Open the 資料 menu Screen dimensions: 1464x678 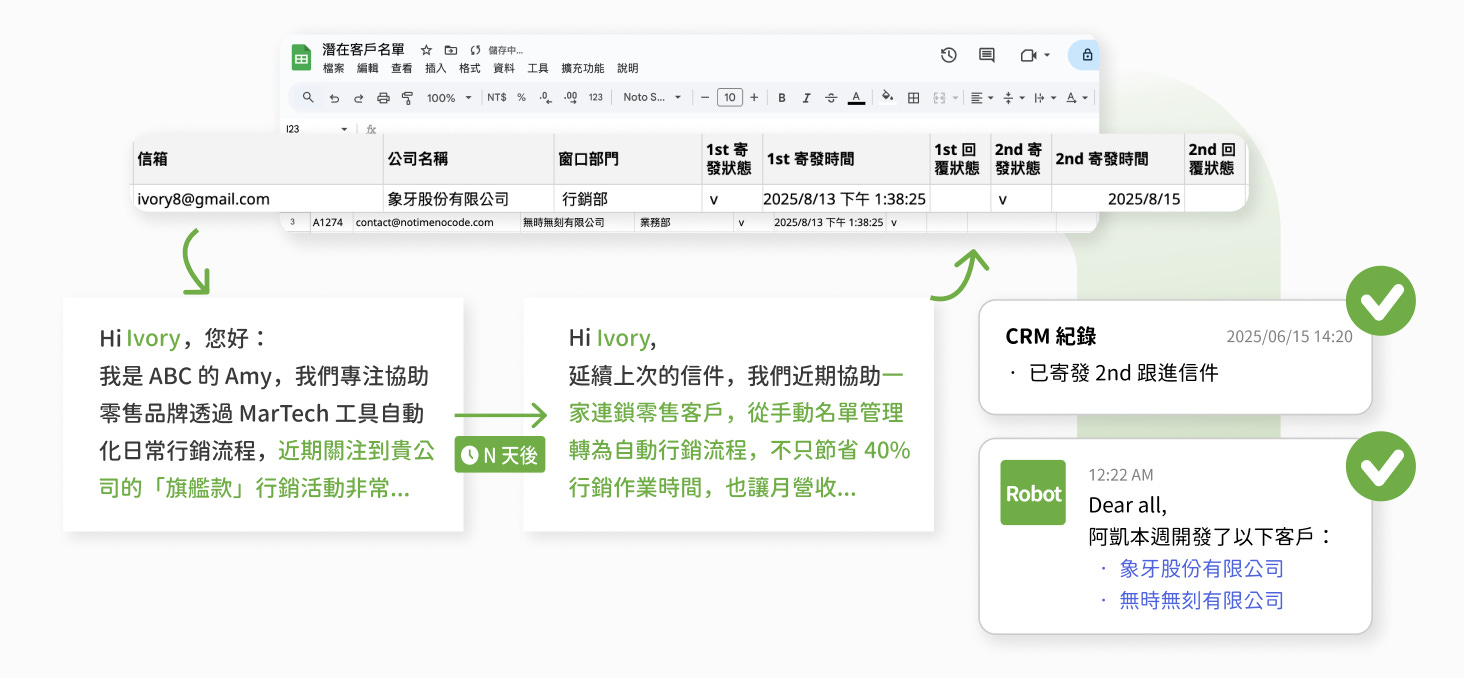pos(504,69)
